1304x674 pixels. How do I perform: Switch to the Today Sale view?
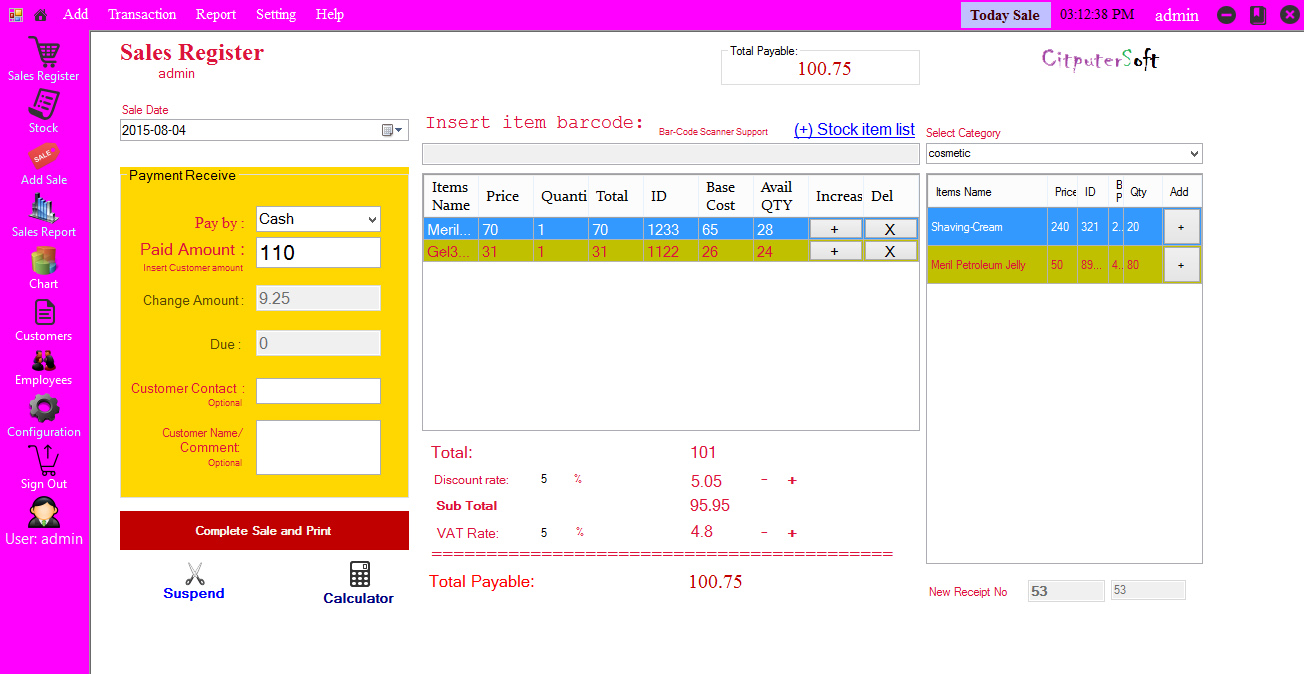pyautogui.click(x=1004, y=14)
